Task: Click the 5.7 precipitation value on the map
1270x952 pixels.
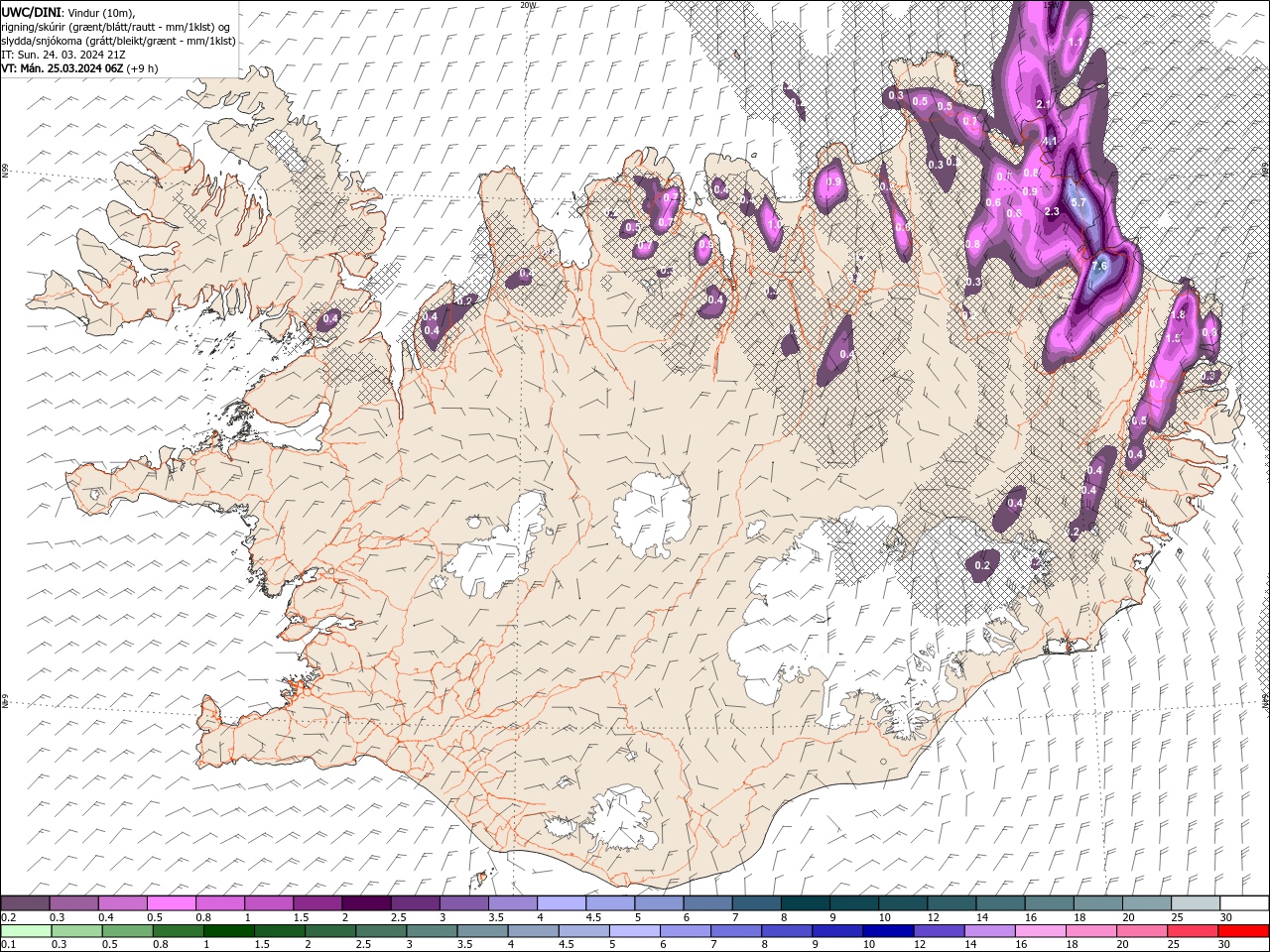Action: point(1080,202)
